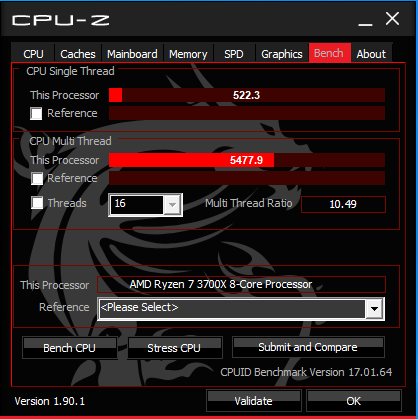The height and width of the screenshot is (419, 418).
Task: Start the Stress CPU test
Action: pos(174,348)
